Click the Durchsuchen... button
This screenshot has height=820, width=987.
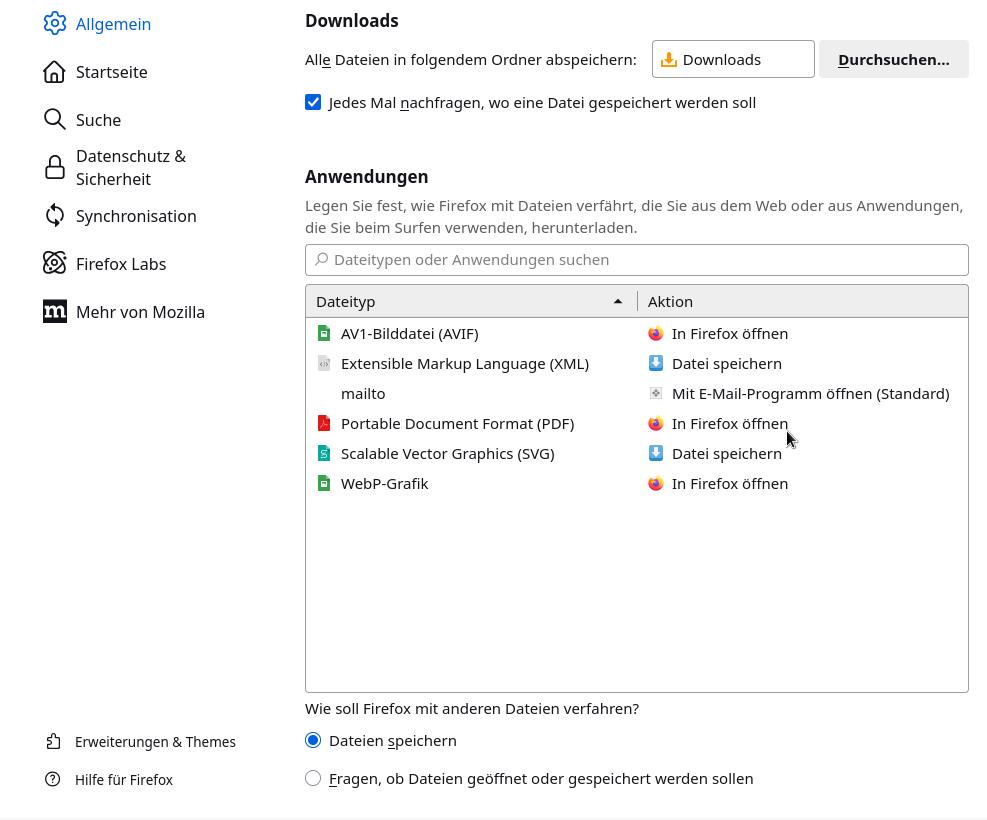point(894,59)
